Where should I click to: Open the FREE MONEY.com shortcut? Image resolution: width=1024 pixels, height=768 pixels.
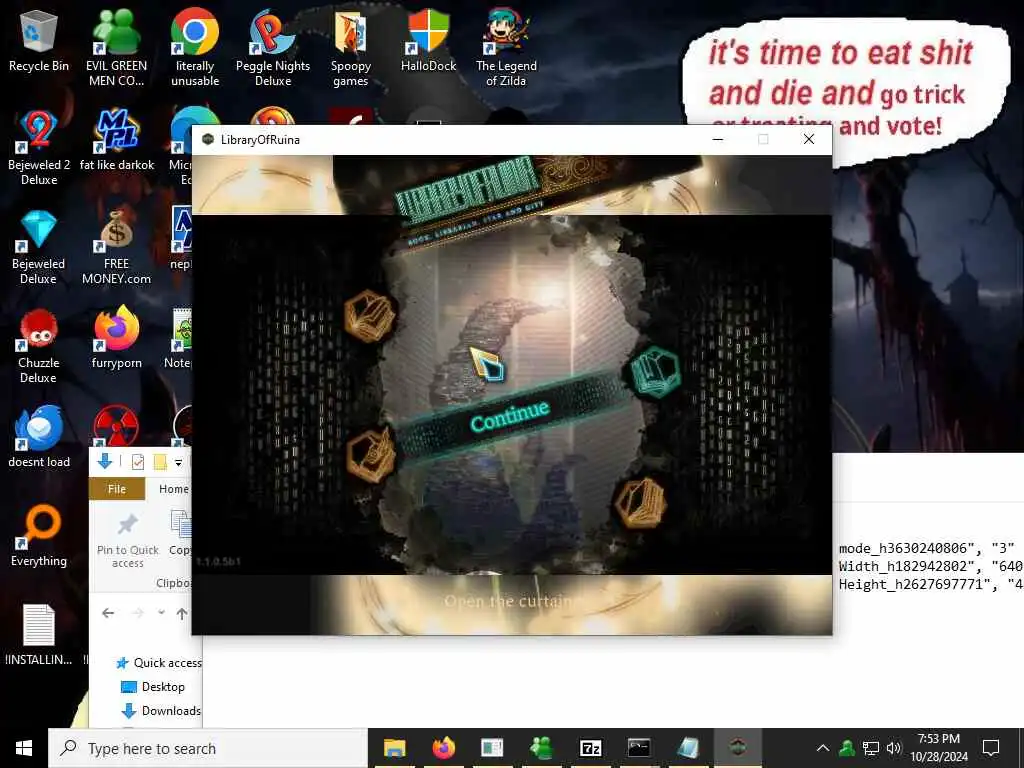116,248
